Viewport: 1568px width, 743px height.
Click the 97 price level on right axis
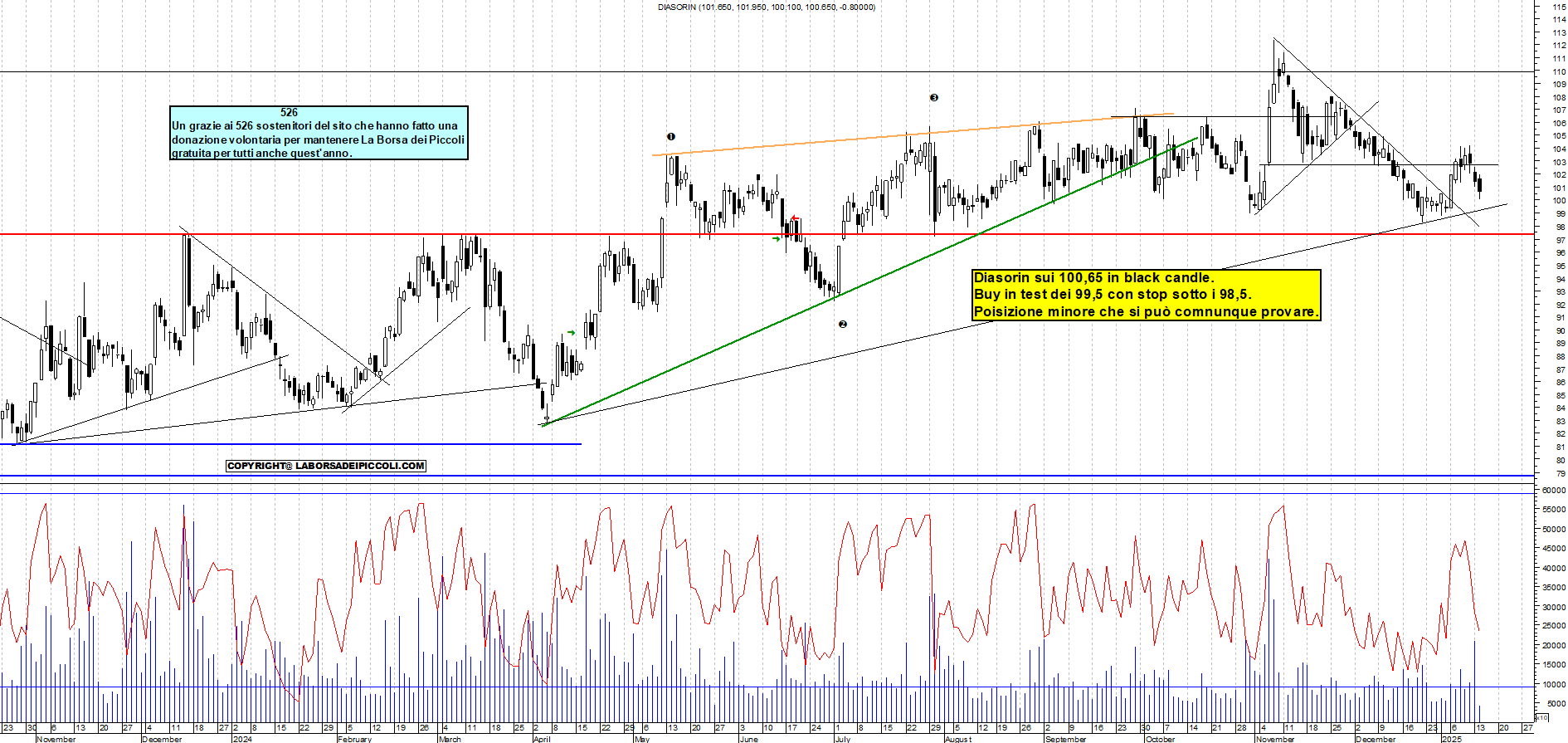click(1561, 240)
